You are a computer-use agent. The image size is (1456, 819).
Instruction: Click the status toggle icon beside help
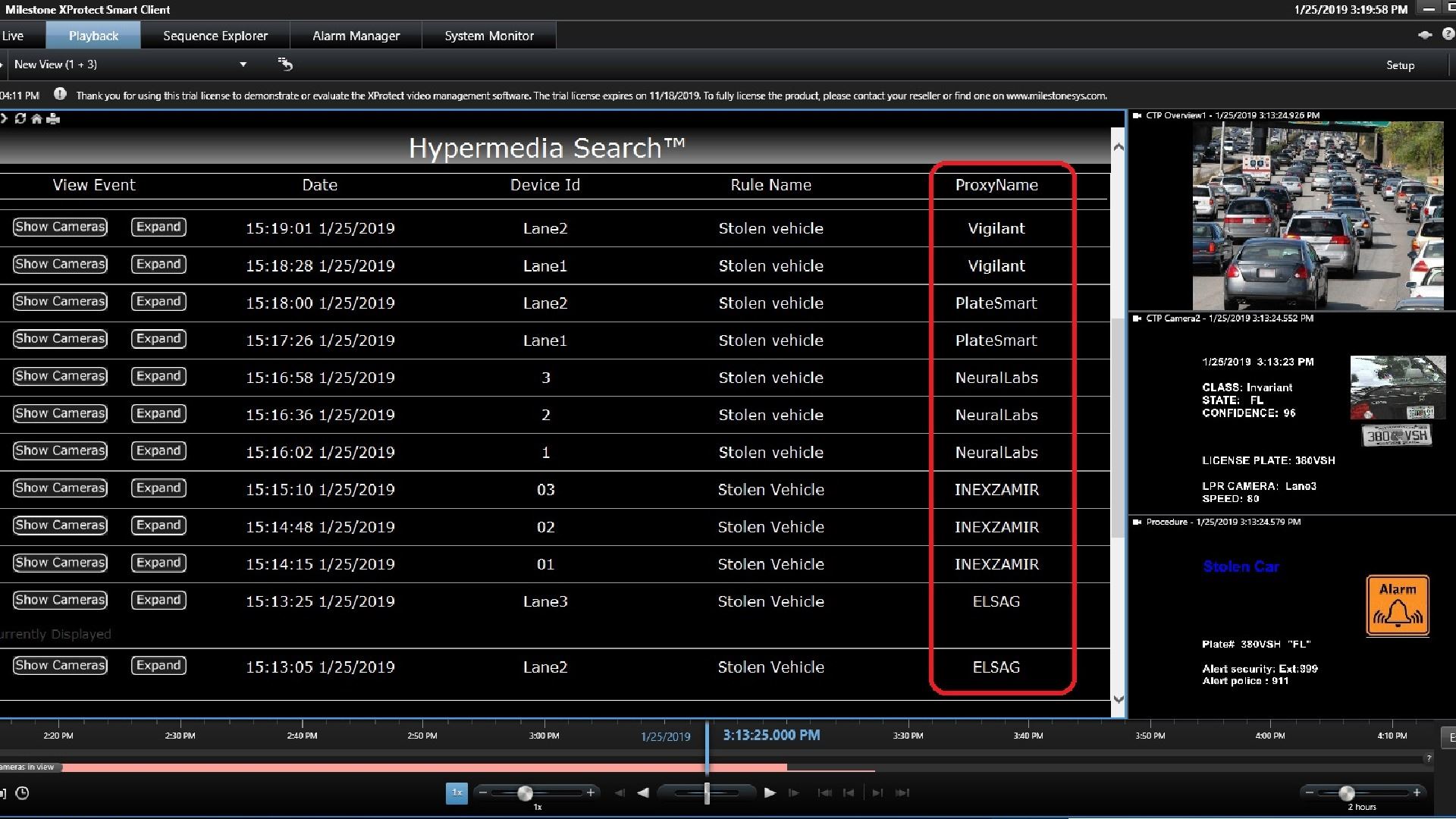[1425, 35]
